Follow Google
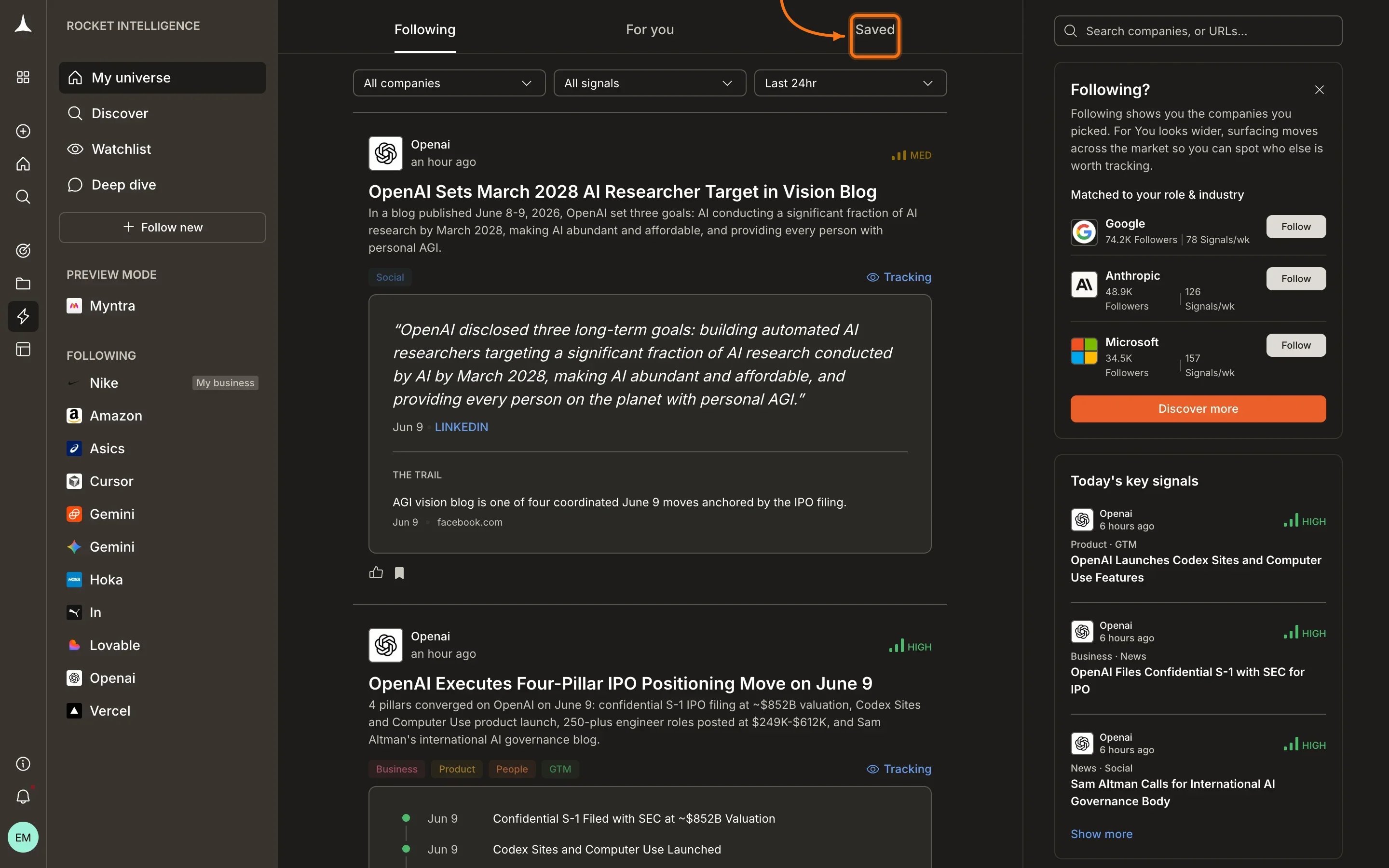This screenshot has width=1389, height=868. (x=1296, y=227)
